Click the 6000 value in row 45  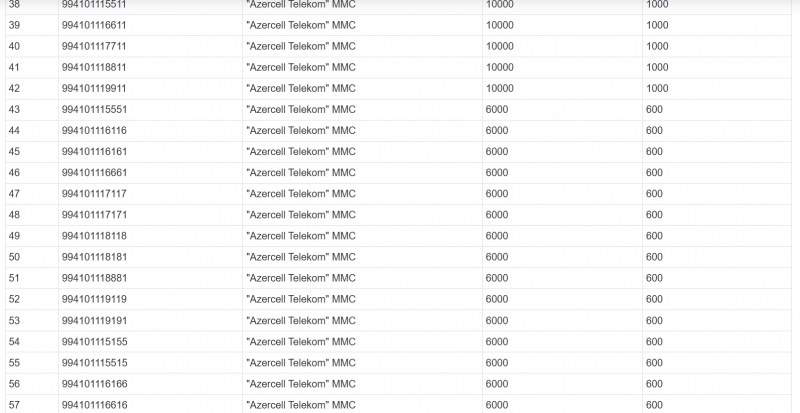[497, 152]
